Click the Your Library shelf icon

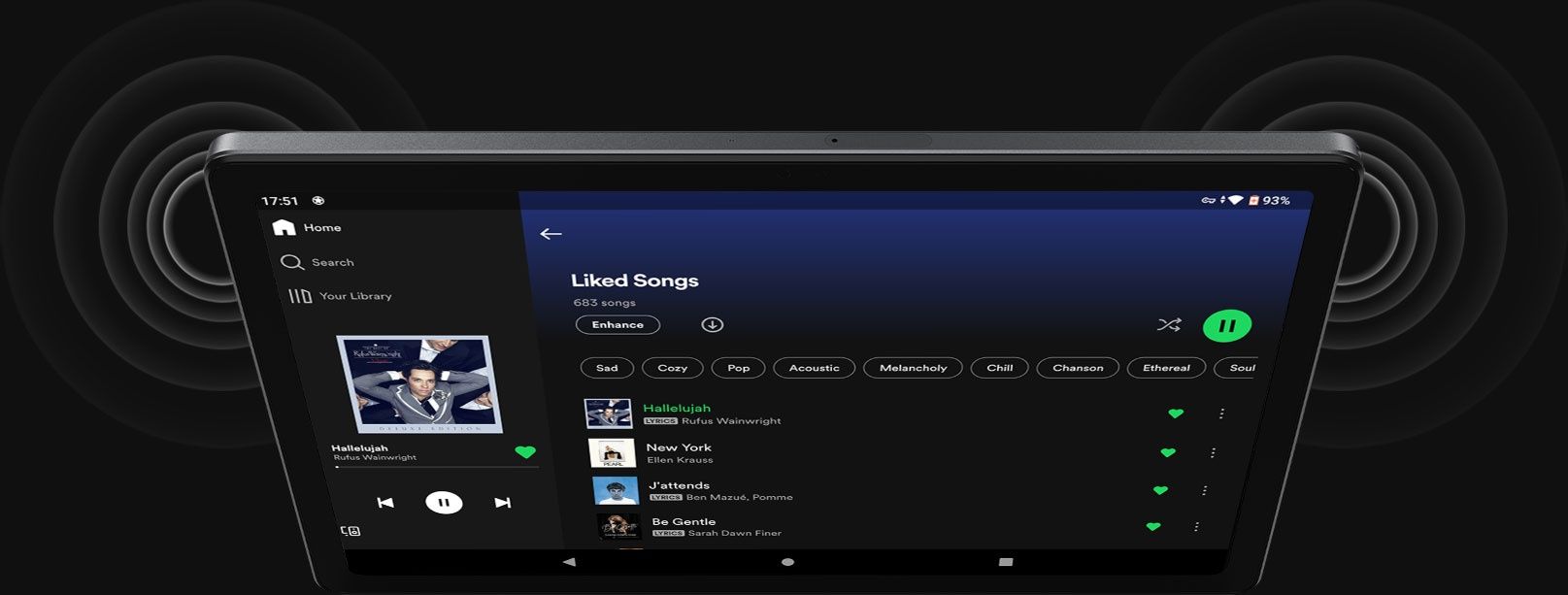[x=300, y=296]
